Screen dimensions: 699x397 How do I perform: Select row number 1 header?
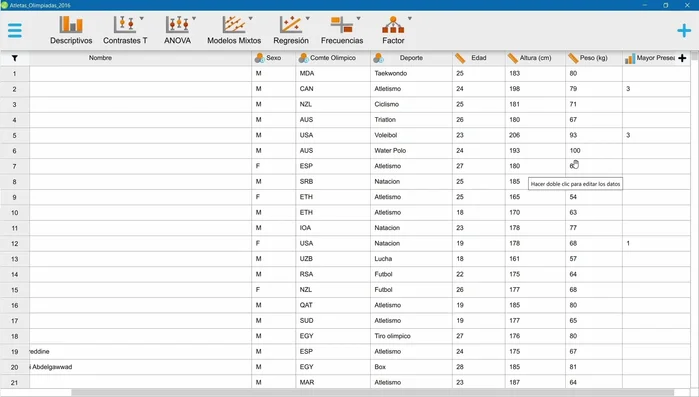pos(15,74)
